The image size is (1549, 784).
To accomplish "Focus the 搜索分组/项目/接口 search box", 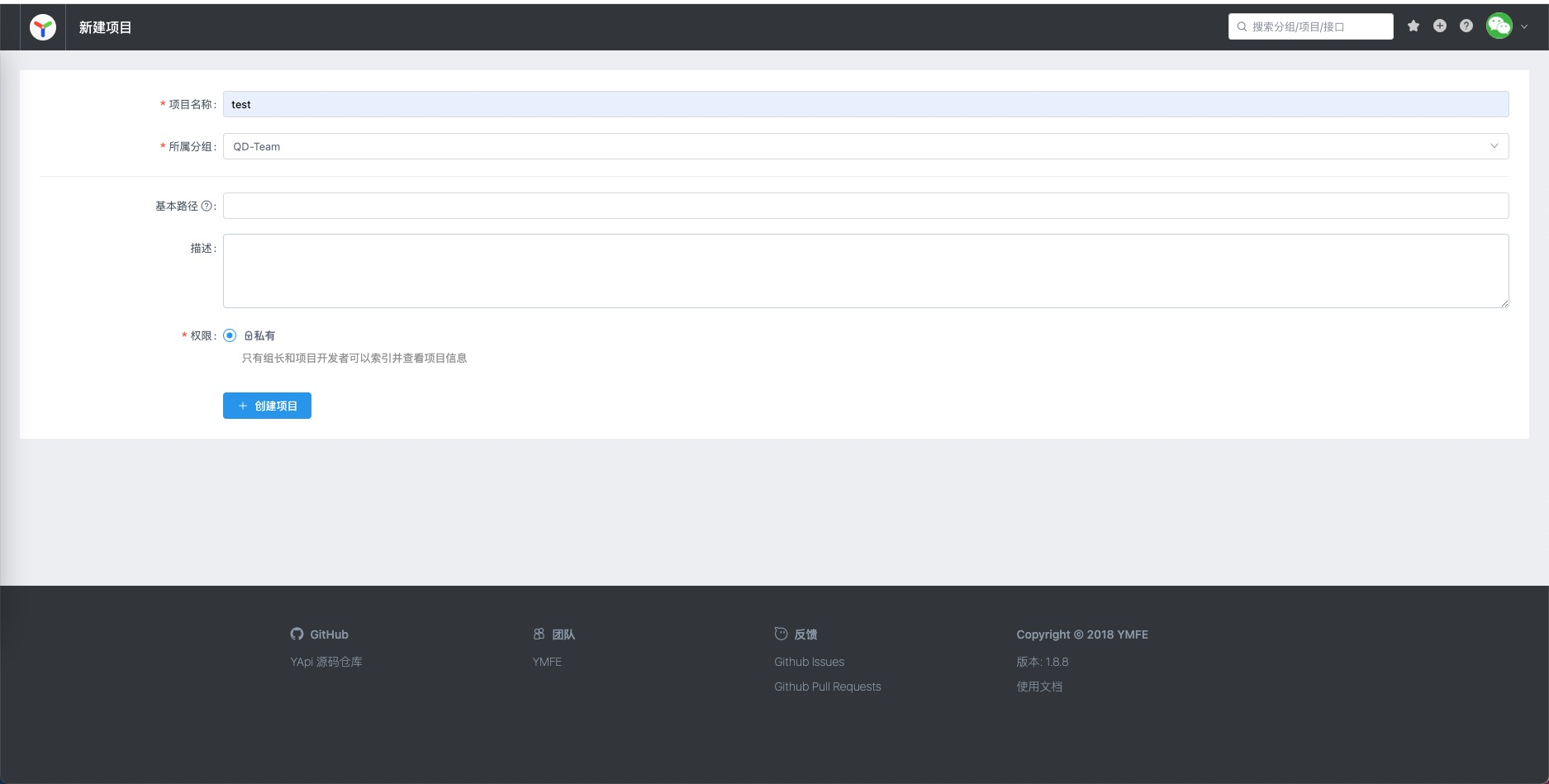I will tap(1311, 26).
